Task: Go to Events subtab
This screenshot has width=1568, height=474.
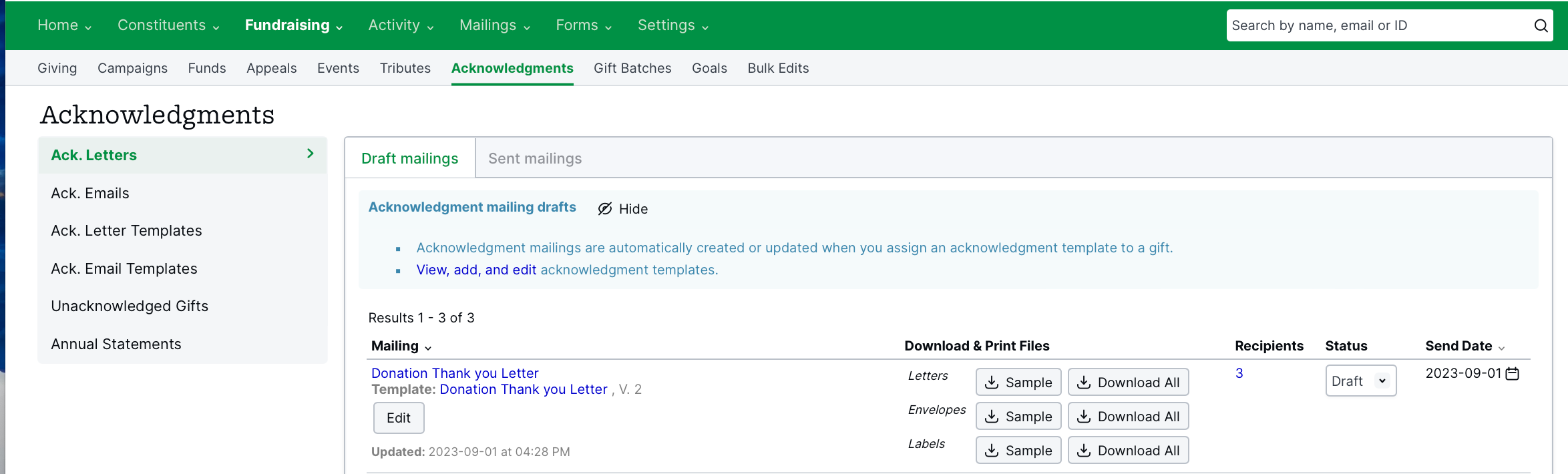Action: 338,68
